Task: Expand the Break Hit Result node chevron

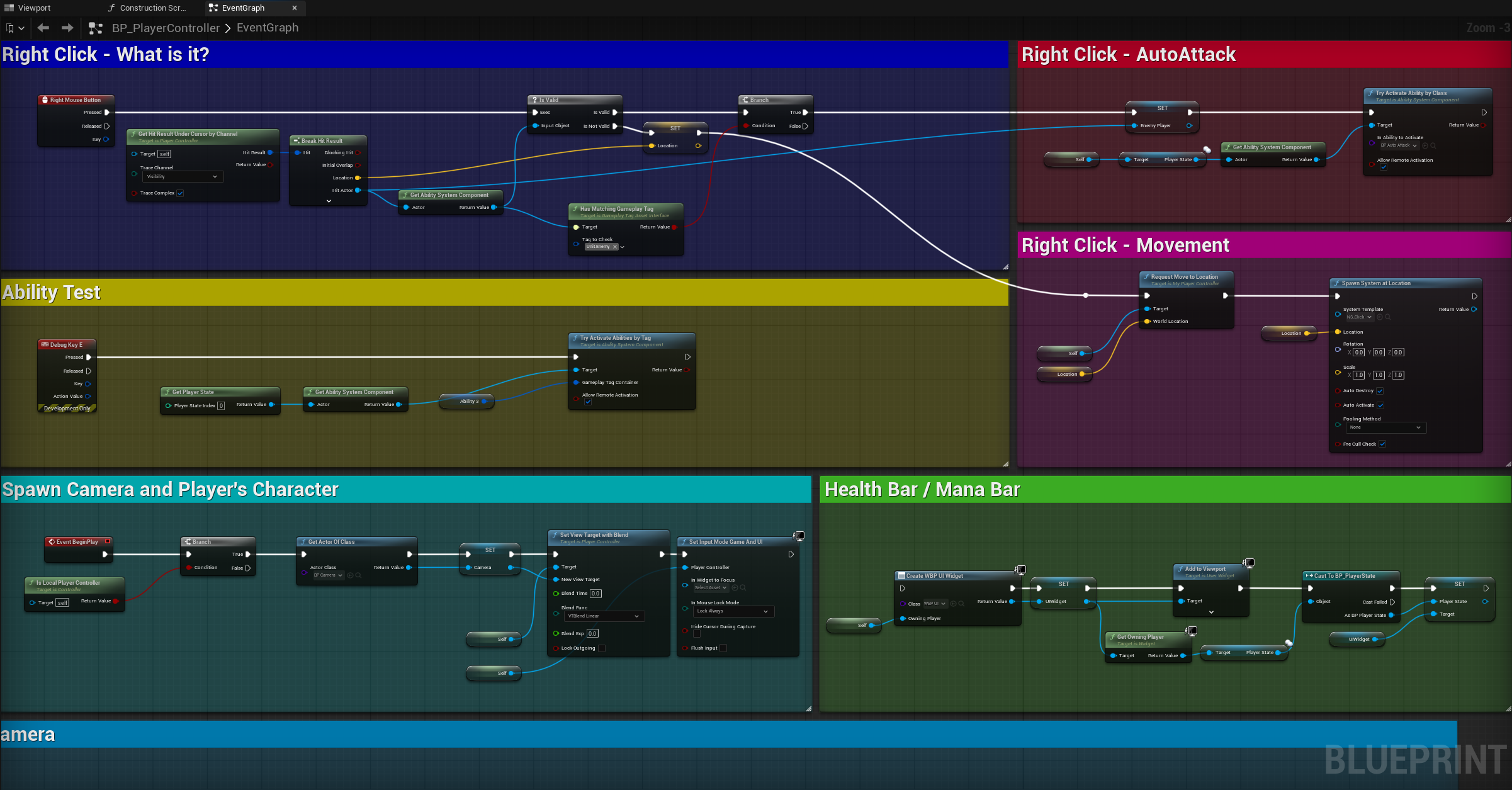Action: pos(329,201)
